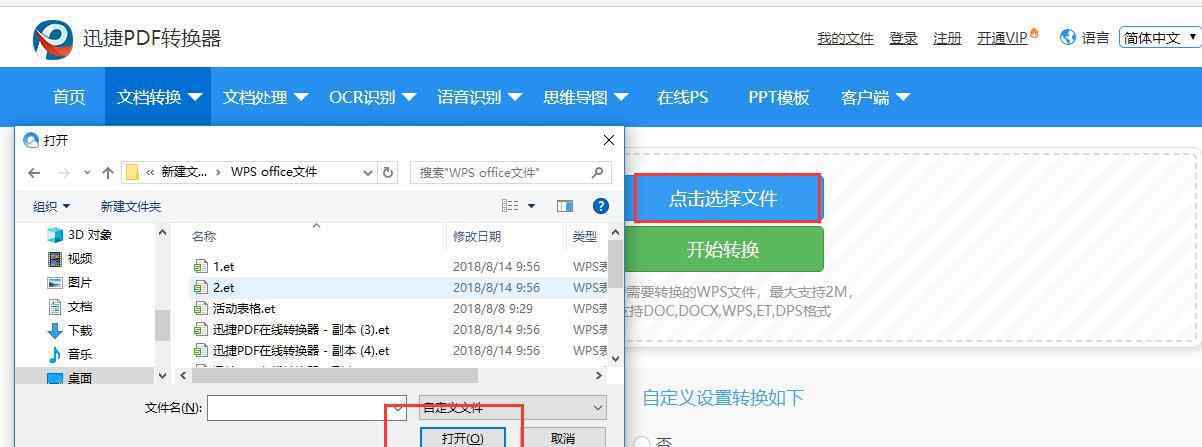Viewport: 1202px width, 447px height.
Task: Click the 注册 link
Action: click(x=947, y=38)
